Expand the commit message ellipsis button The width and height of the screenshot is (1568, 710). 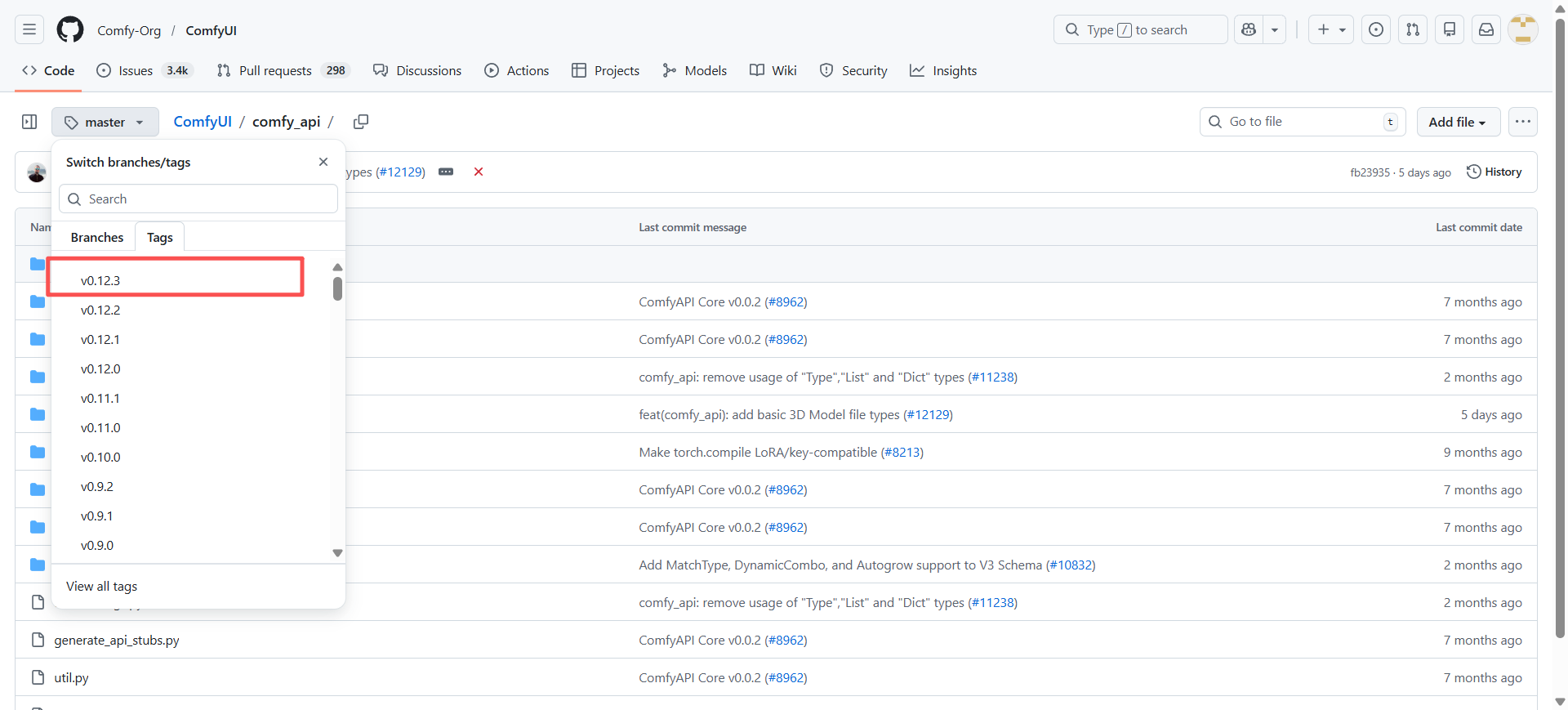tap(446, 172)
